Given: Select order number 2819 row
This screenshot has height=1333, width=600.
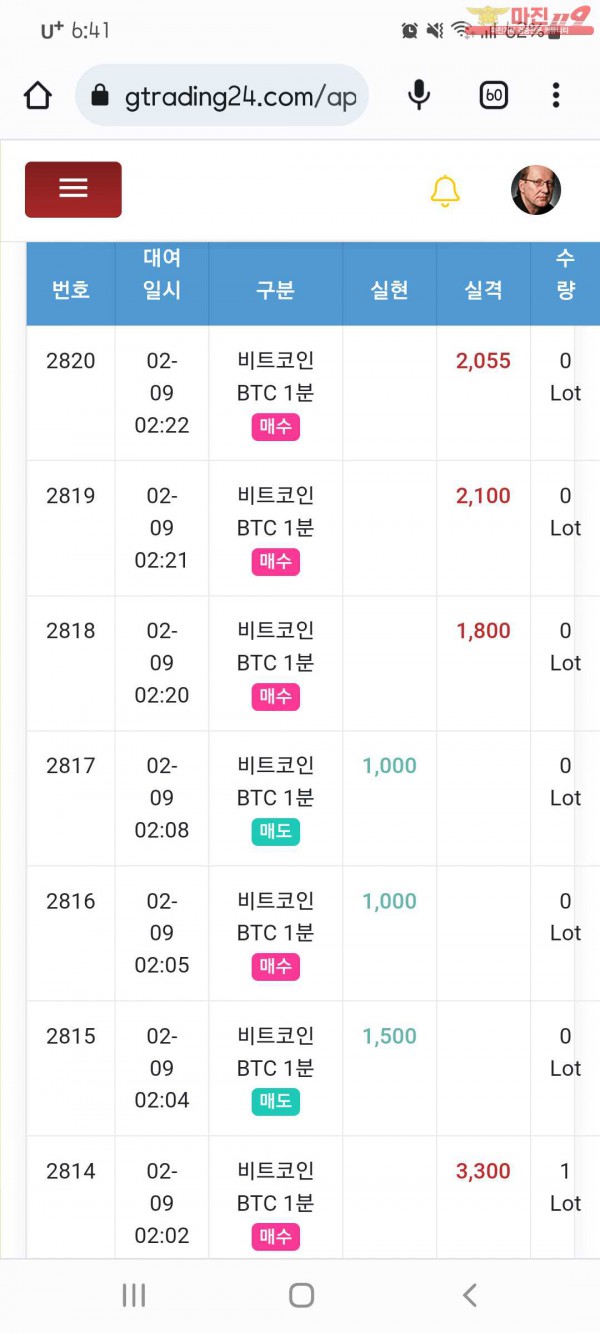Looking at the screenshot, I should [71, 496].
